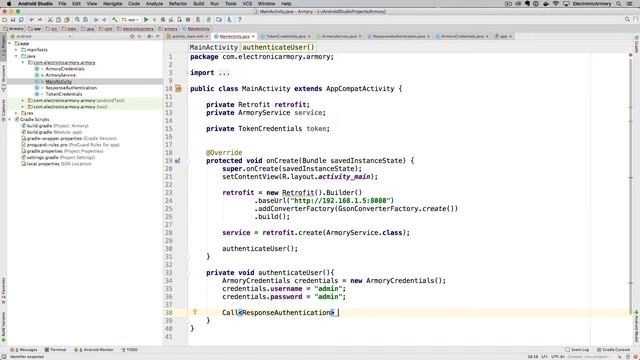Screen dimensions: 640x360
Task: Open the Messages tool window
Action: [24, 350]
